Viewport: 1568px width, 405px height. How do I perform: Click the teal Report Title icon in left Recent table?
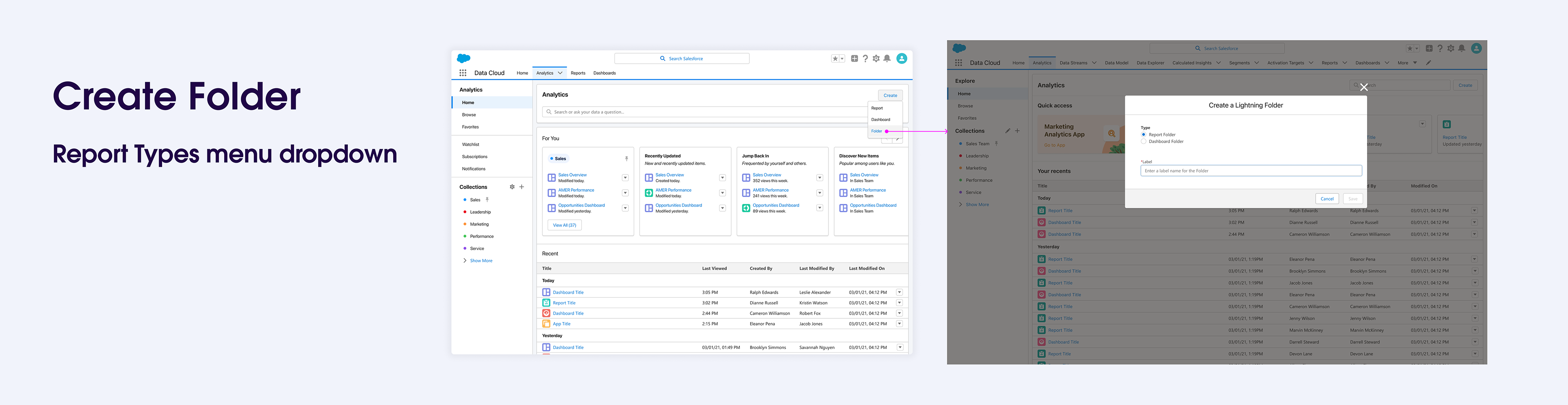(546, 303)
